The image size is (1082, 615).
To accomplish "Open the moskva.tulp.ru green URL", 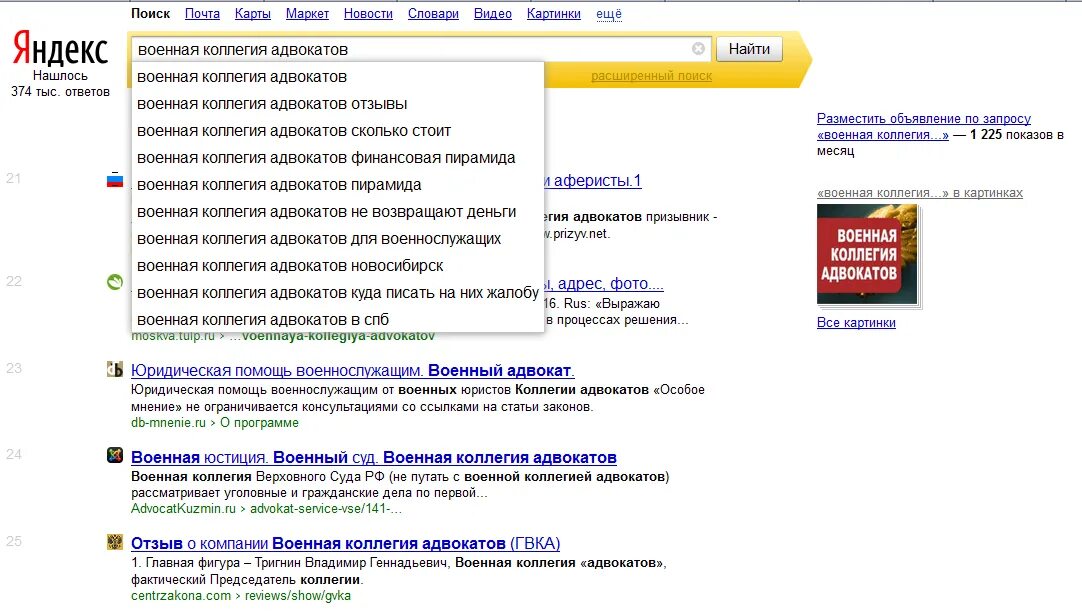I will coord(173,336).
